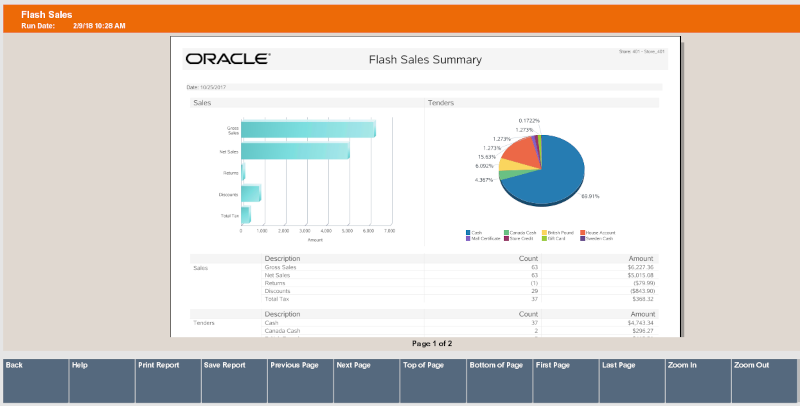Click the Discounts bar in chart
800x406 pixels.
[251, 194]
